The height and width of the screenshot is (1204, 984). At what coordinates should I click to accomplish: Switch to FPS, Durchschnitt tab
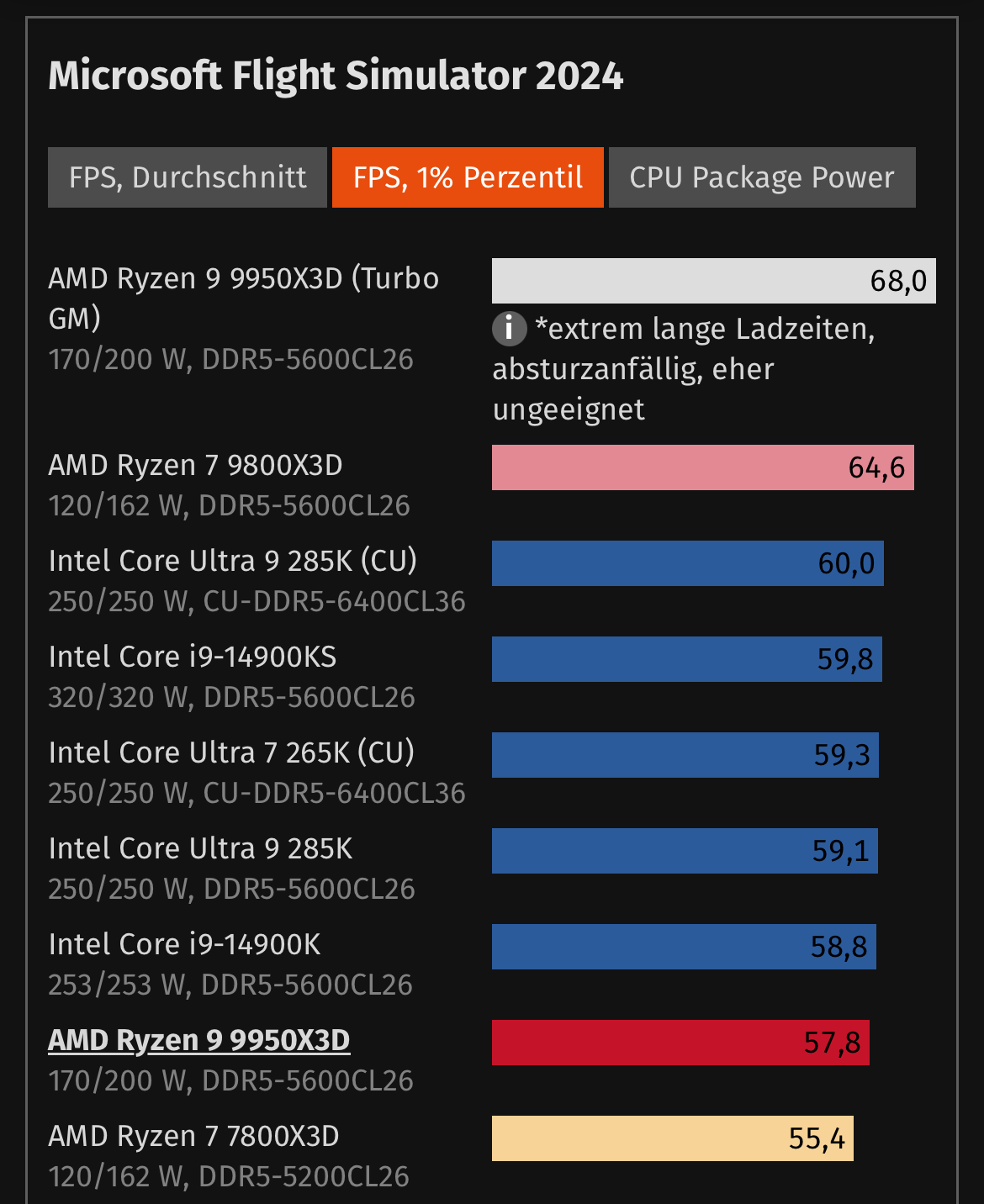coord(188,177)
